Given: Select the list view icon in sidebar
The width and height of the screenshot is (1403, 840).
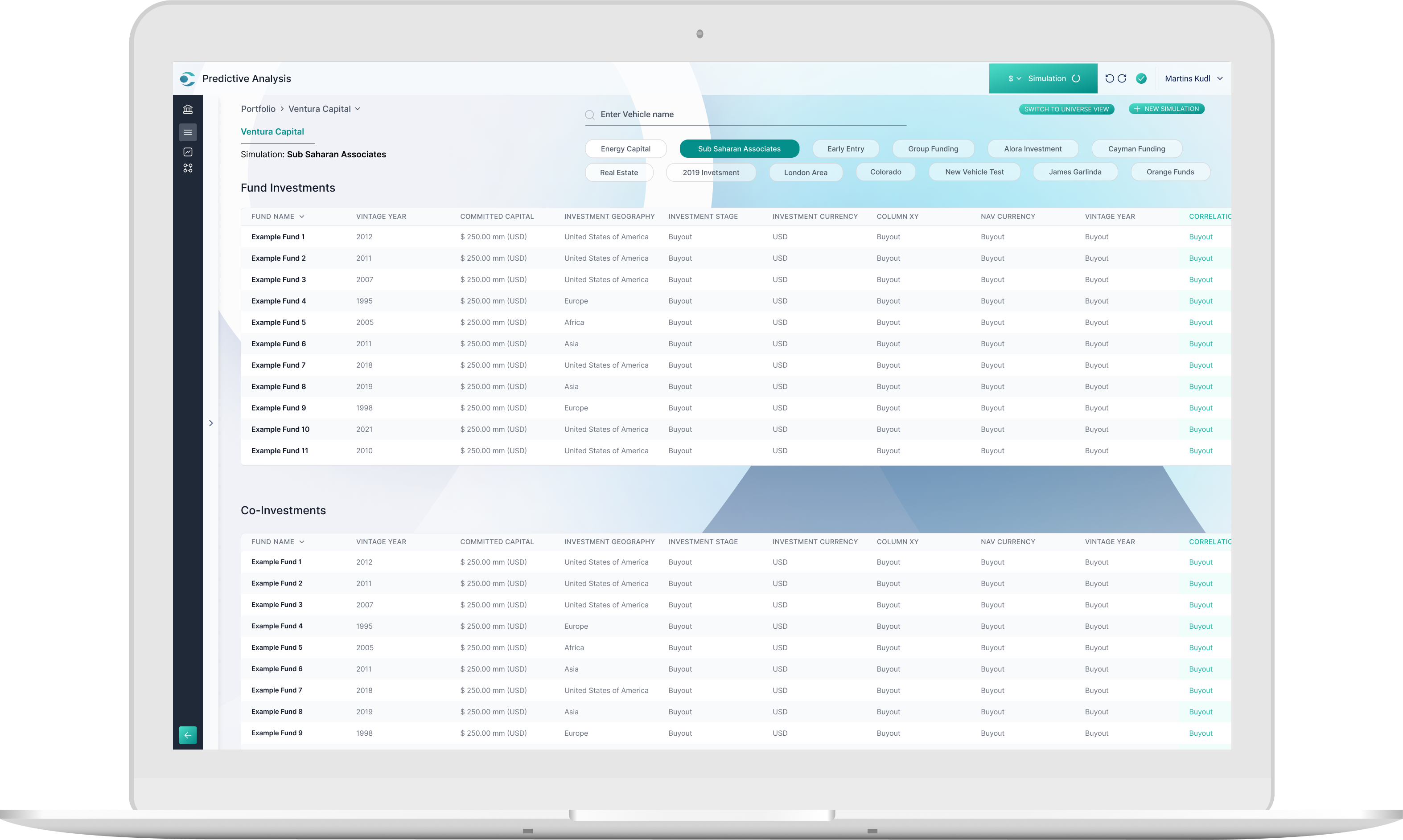Looking at the screenshot, I should [188, 132].
